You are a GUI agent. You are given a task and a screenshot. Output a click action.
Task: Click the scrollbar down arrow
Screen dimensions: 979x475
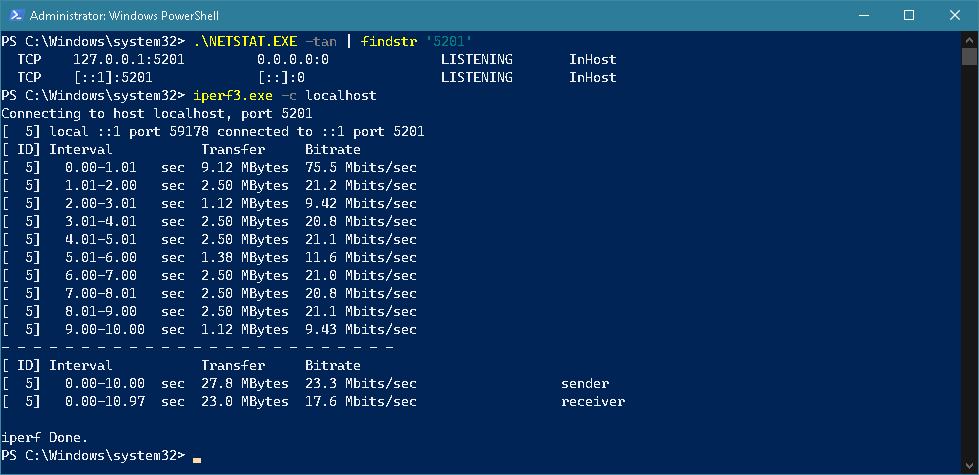pyautogui.click(x=969, y=465)
